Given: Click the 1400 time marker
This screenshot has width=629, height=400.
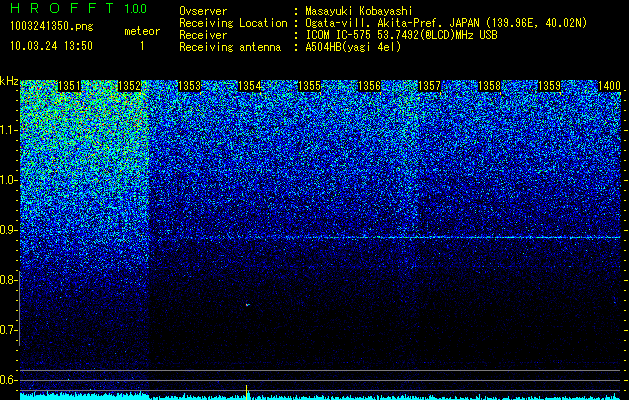Looking at the screenshot, I should (x=609, y=86).
